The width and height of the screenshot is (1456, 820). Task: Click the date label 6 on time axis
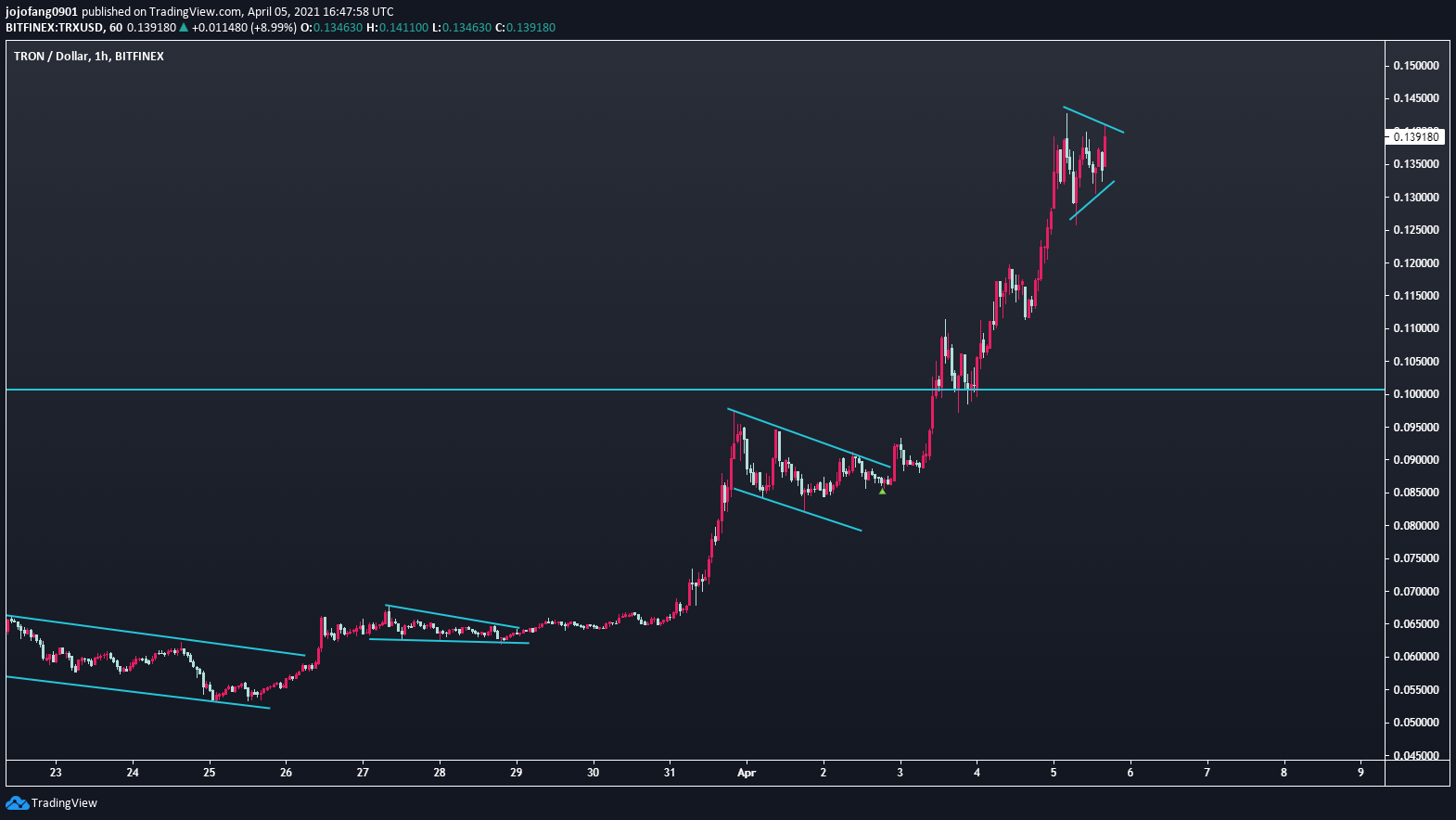click(x=1130, y=773)
